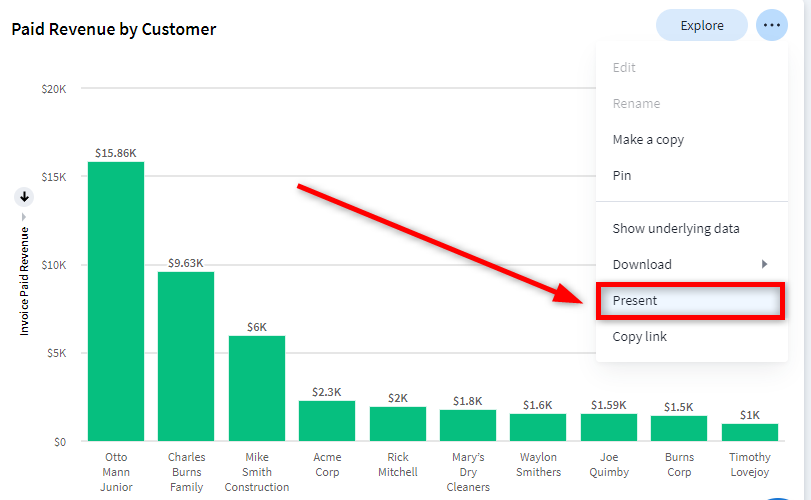This screenshot has height=500, width=811.
Task: Click the Explore button
Action: pyautogui.click(x=701, y=25)
